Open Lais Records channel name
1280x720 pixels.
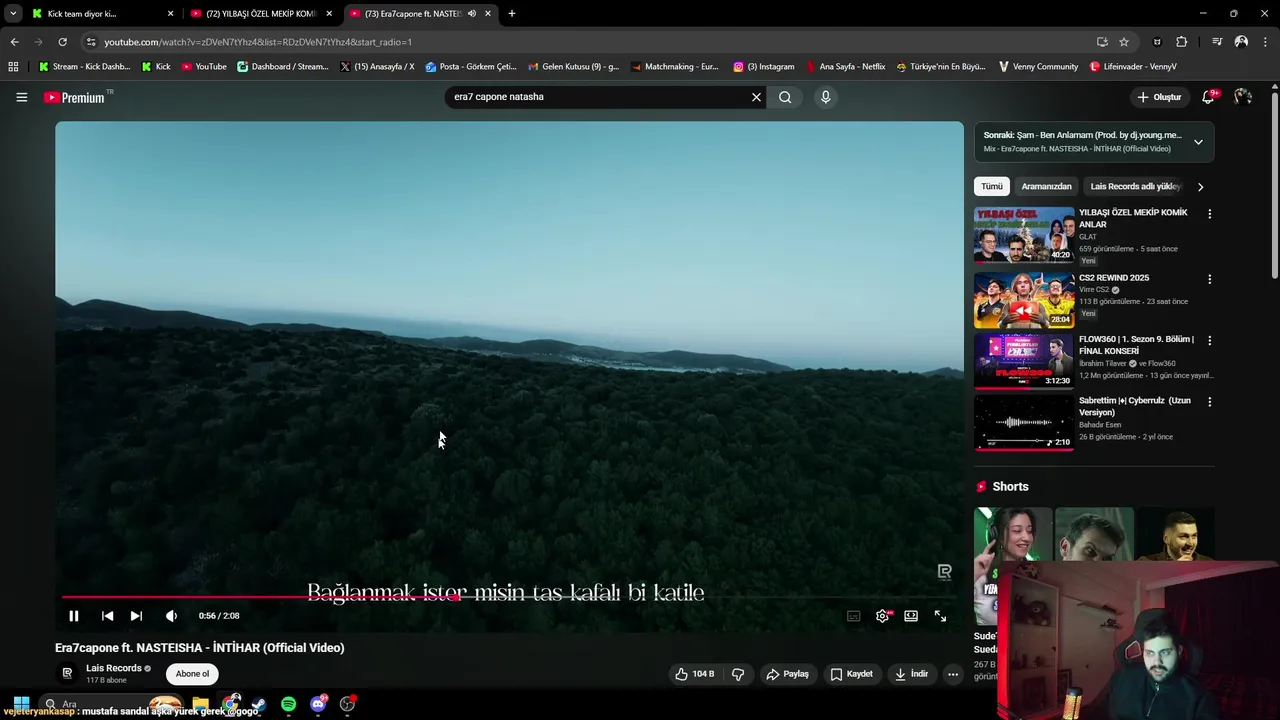[x=114, y=668]
